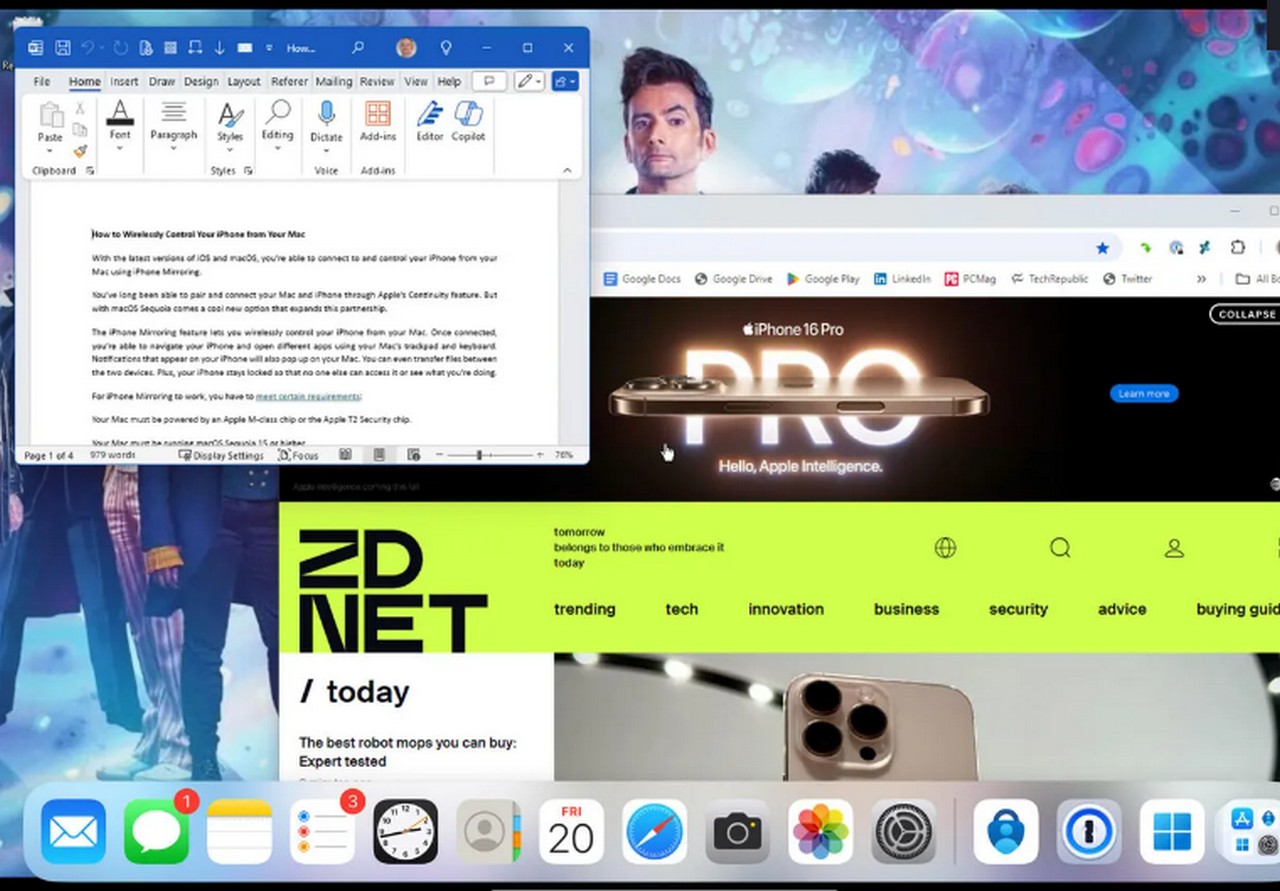Click the Display Settings status bar item

pyautogui.click(x=221, y=455)
